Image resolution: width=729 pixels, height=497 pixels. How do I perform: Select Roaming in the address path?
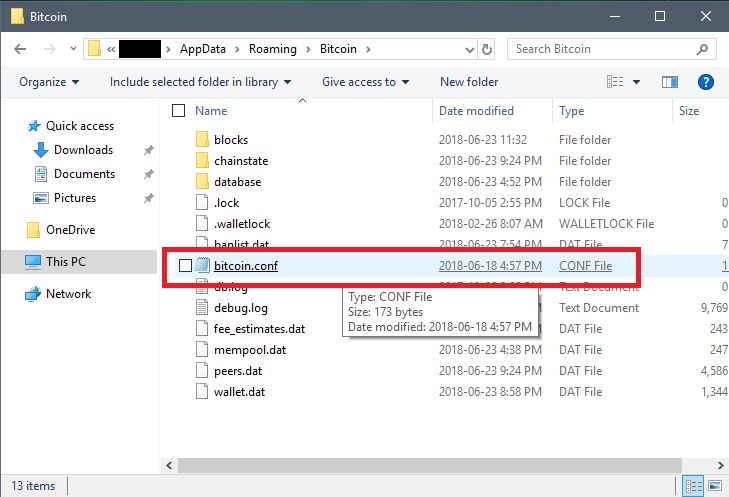[x=273, y=49]
